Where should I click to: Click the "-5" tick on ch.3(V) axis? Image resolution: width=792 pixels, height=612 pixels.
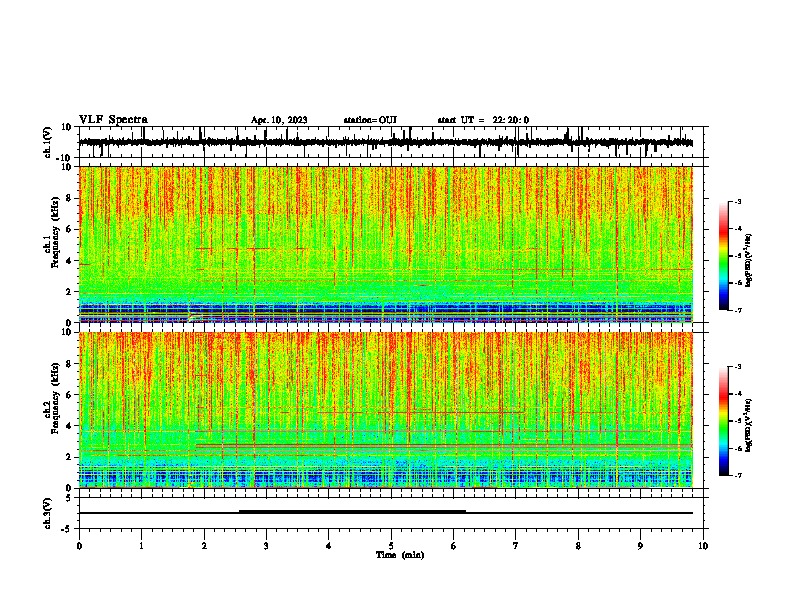click(x=68, y=529)
